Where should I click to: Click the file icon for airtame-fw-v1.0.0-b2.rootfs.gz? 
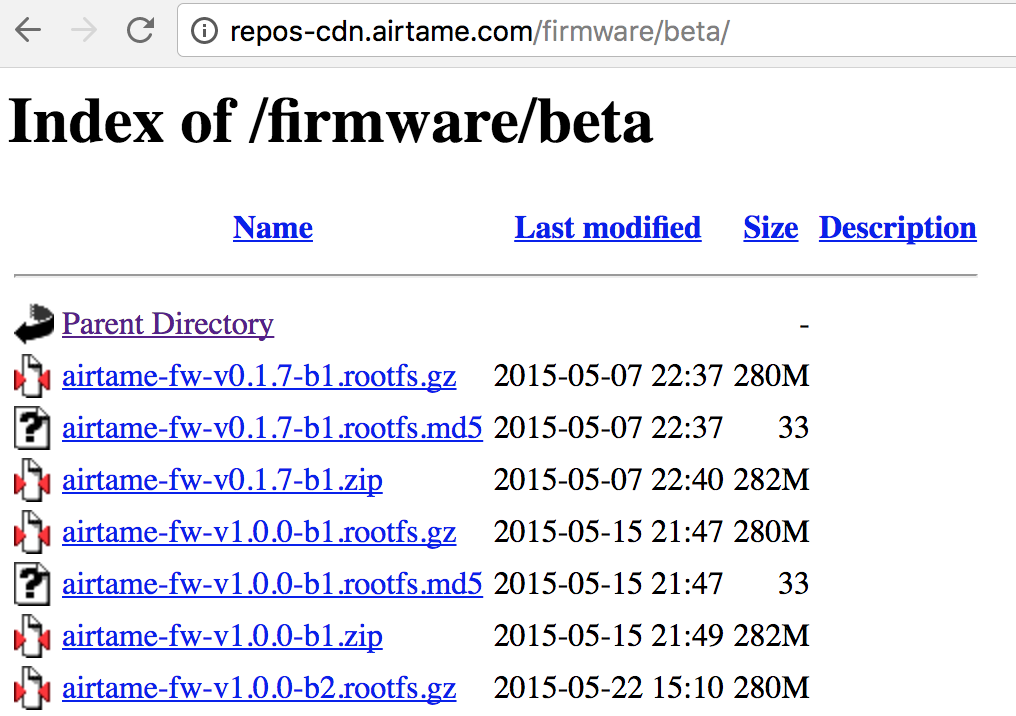click(32, 688)
